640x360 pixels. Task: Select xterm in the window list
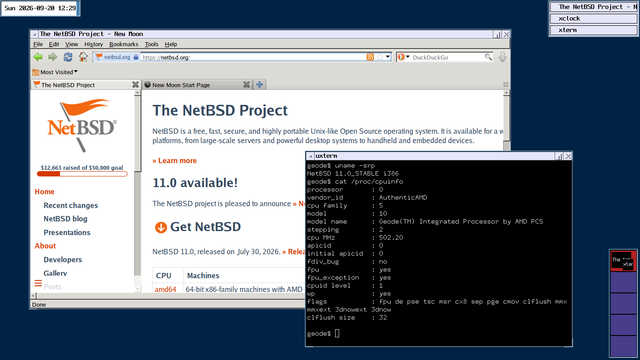[x=593, y=30]
